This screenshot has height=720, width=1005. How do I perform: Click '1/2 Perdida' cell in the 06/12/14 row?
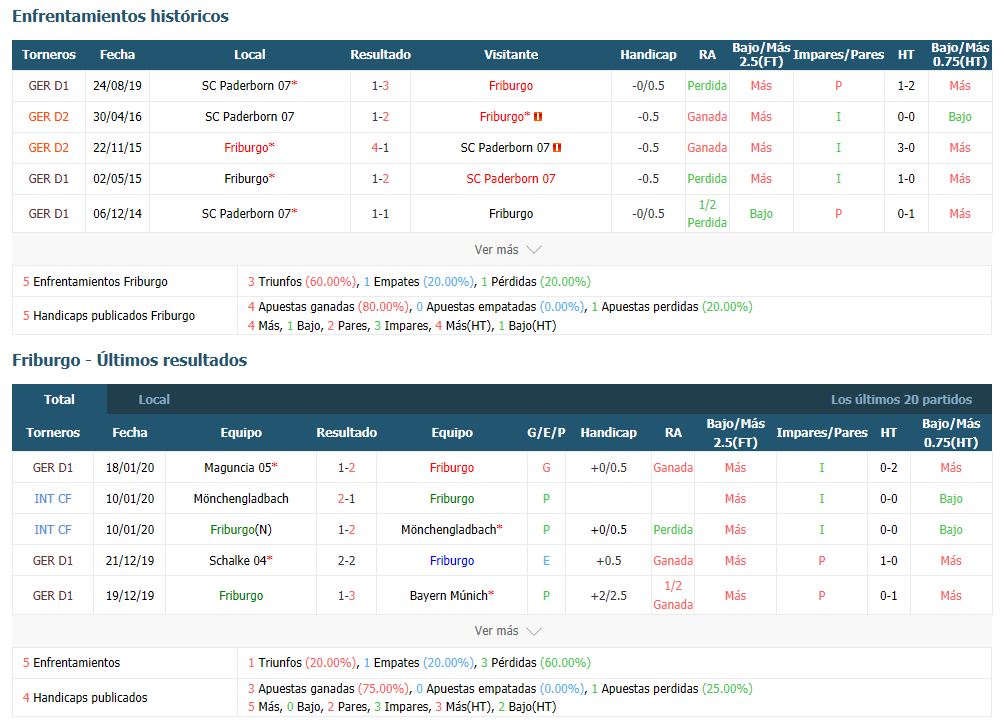[707, 214]
